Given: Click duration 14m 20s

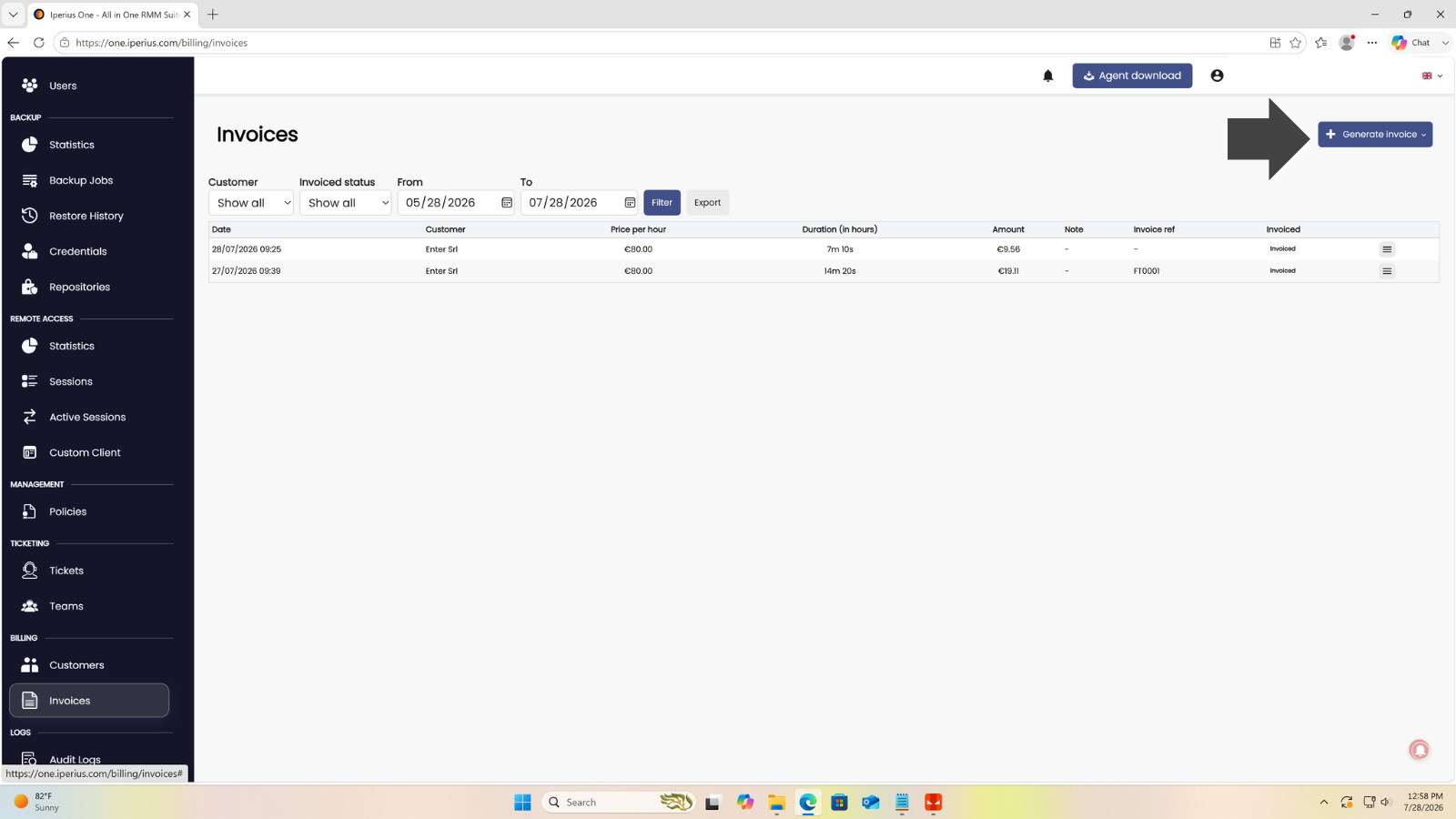Looking at the screenshot, I should [840, 271].
